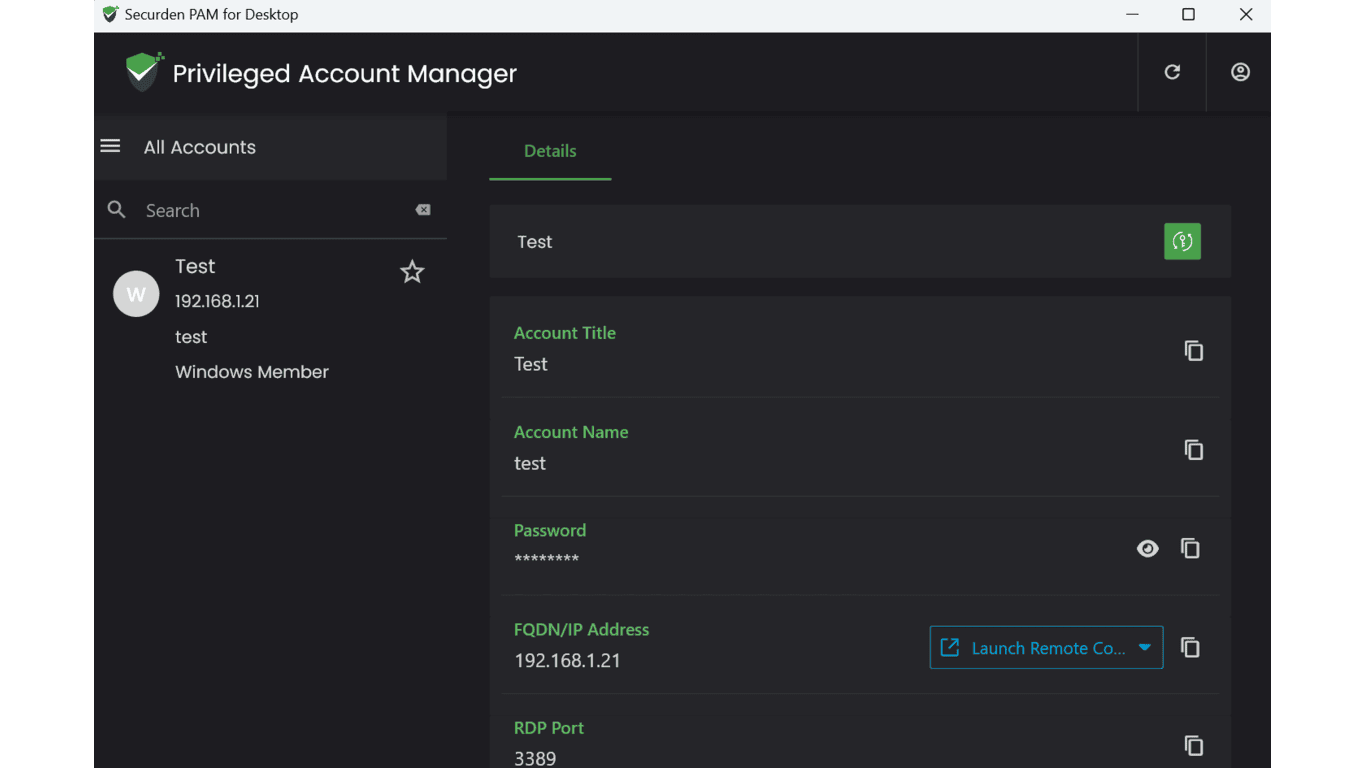Maximize the Securden PAM window
Image resolution: width=1366 pixels, height=768 pixels.
(1188, 14)
